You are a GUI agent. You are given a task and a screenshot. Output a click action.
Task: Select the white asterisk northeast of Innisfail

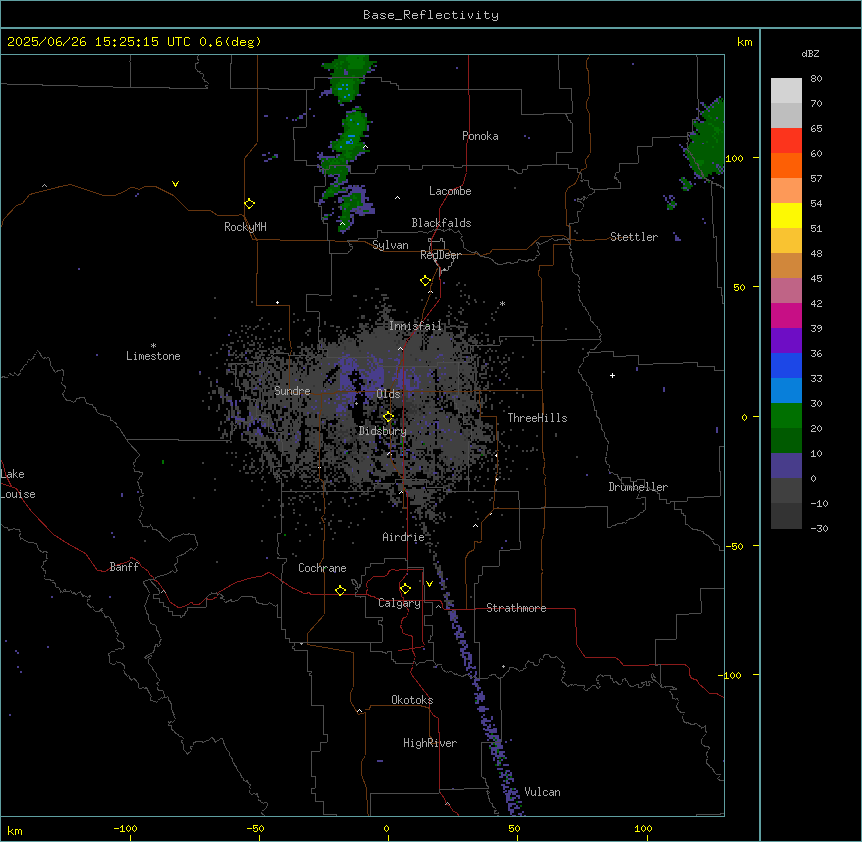pyautogui.click(x=502, y=304)
